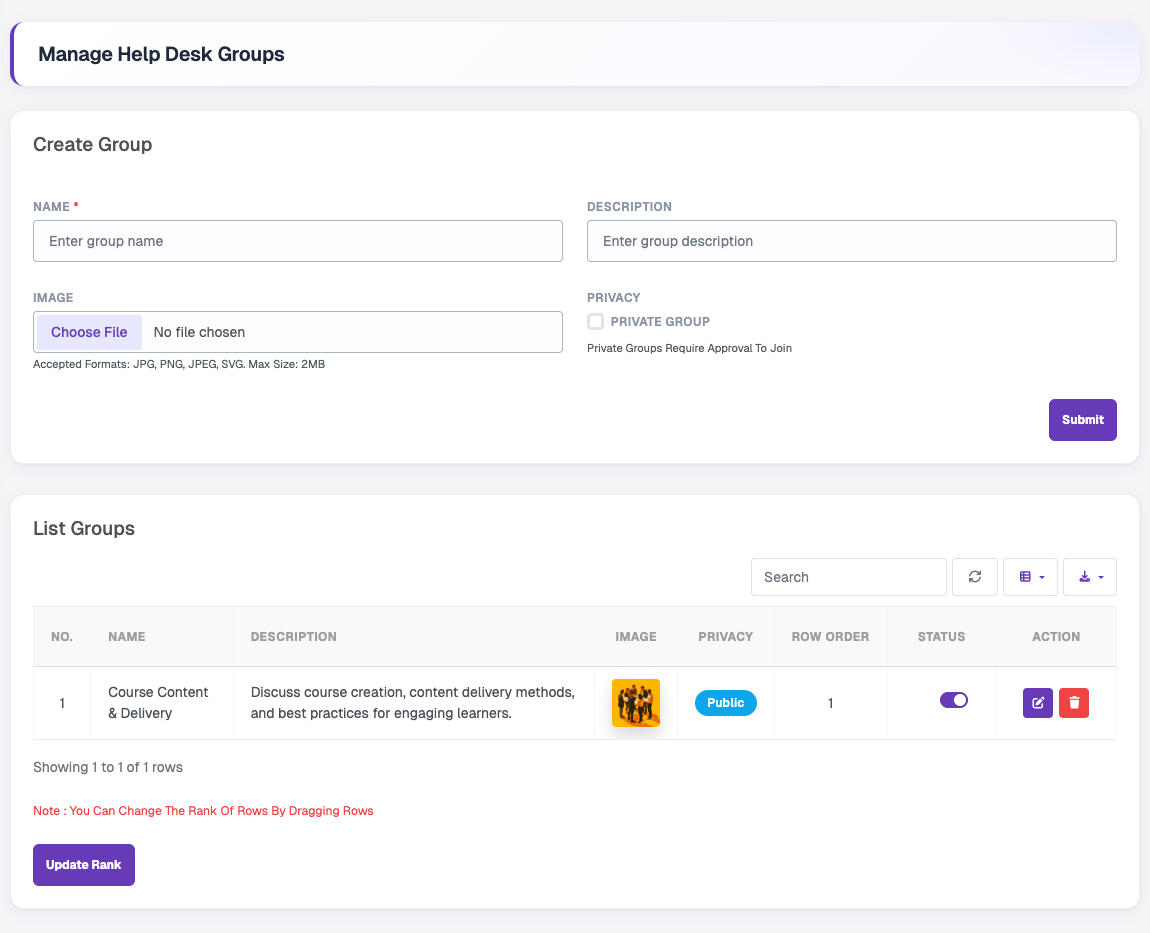Edit the Course Content & Delivery group
This screenshot has width=1150, height=933.
1038,703
